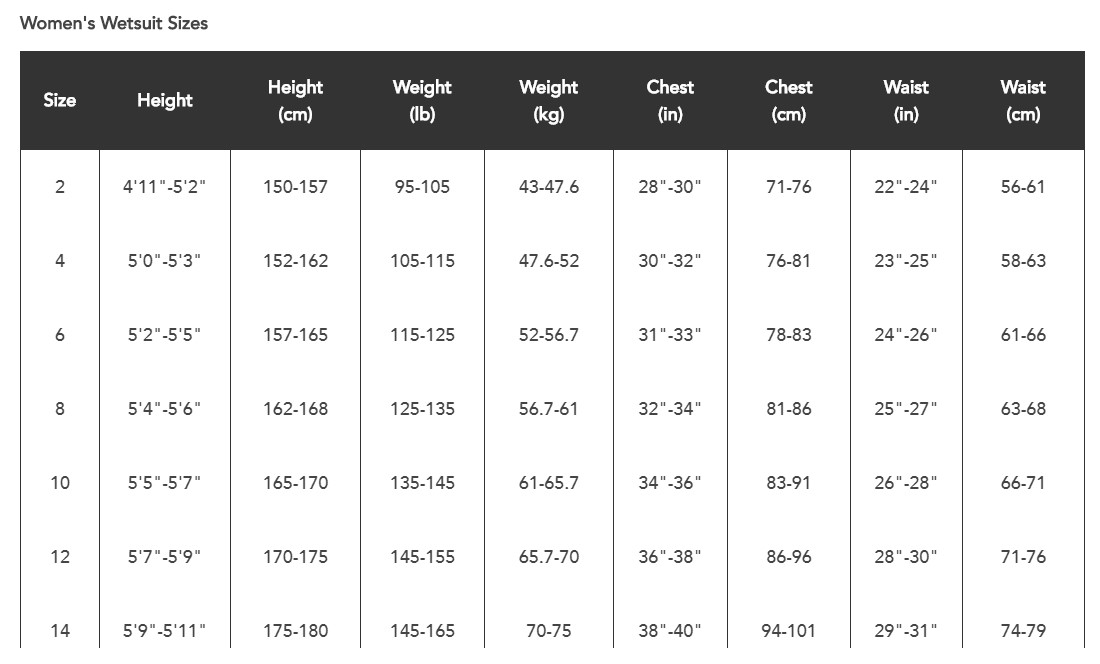Select the 157-165 height cell
The width and height of the screenshot is (1100, 664).
click(x=295, y=335)
